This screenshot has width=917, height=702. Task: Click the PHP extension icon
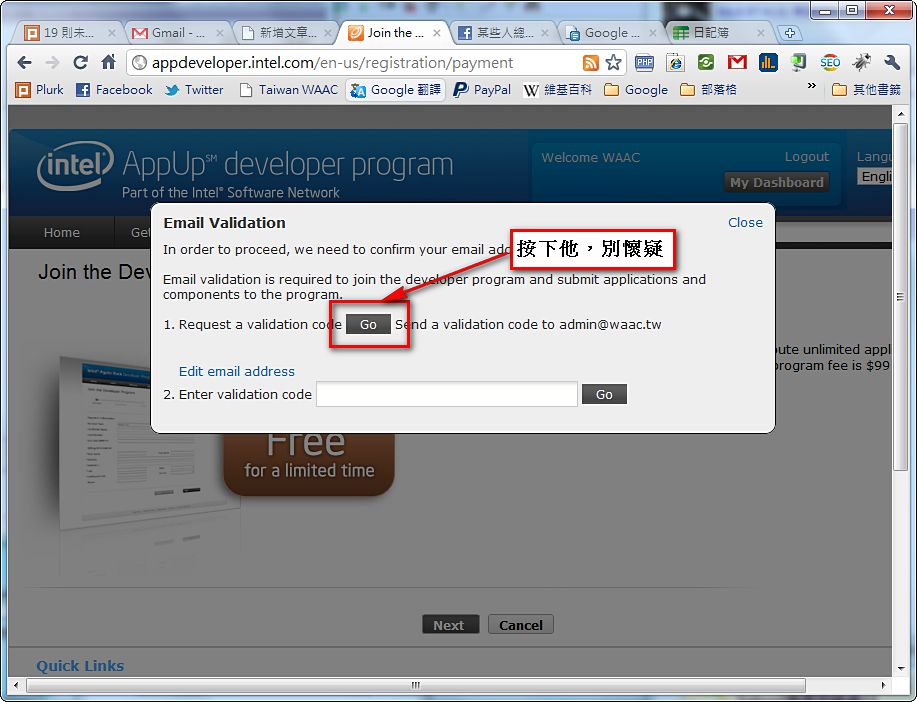[x=644, y=62]
